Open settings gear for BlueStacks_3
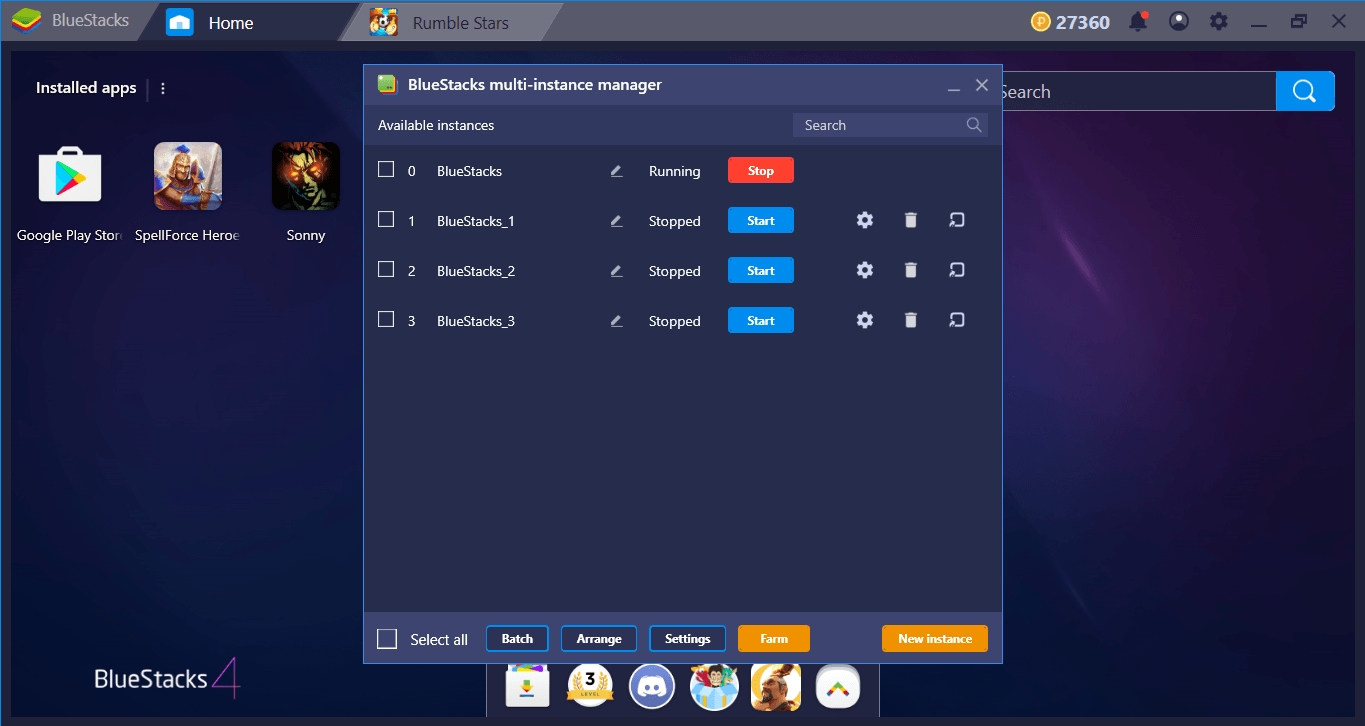The image size is (1365, 726). [865, 320]
